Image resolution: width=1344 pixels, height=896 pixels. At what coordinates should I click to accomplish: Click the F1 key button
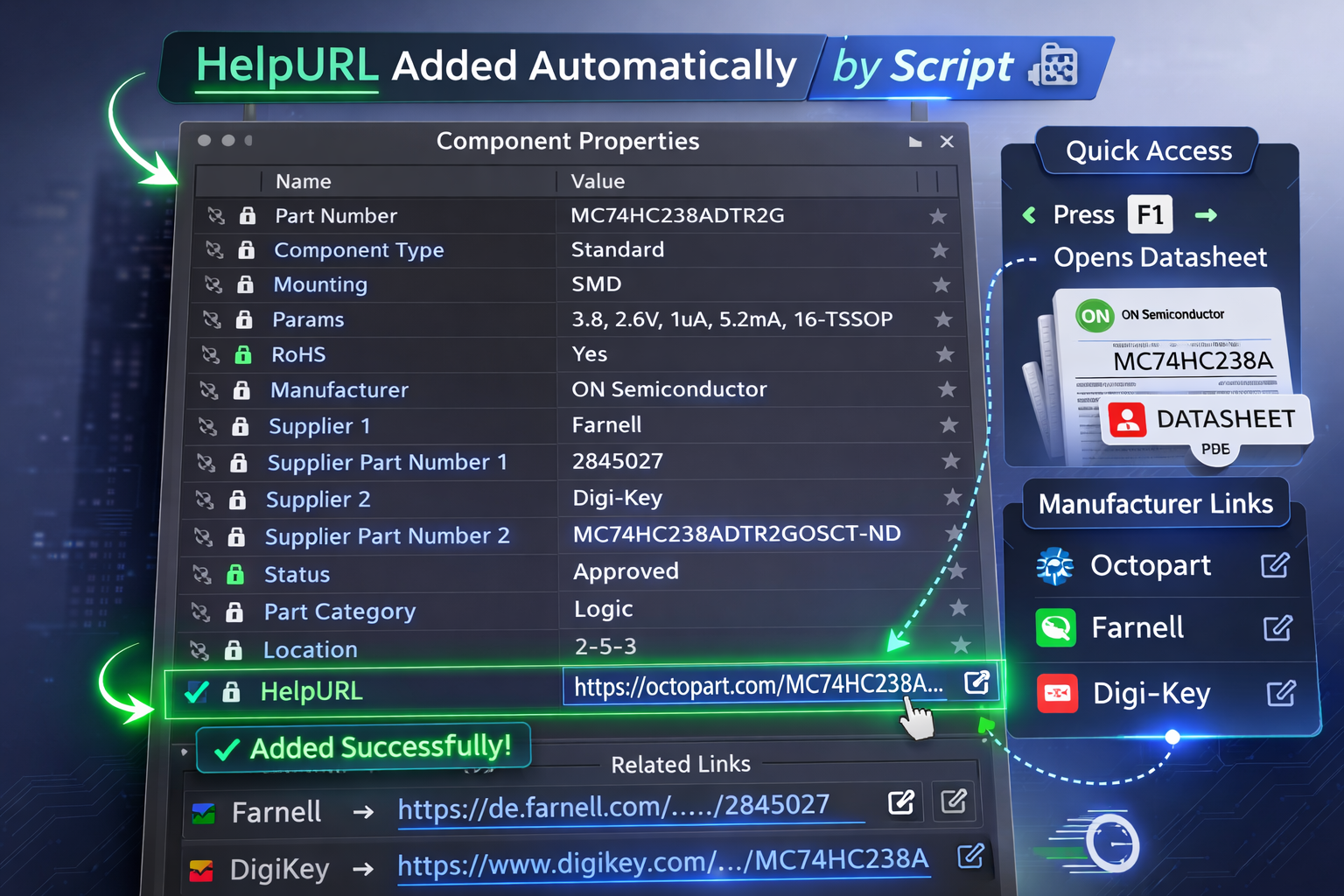click(1150, 214)
